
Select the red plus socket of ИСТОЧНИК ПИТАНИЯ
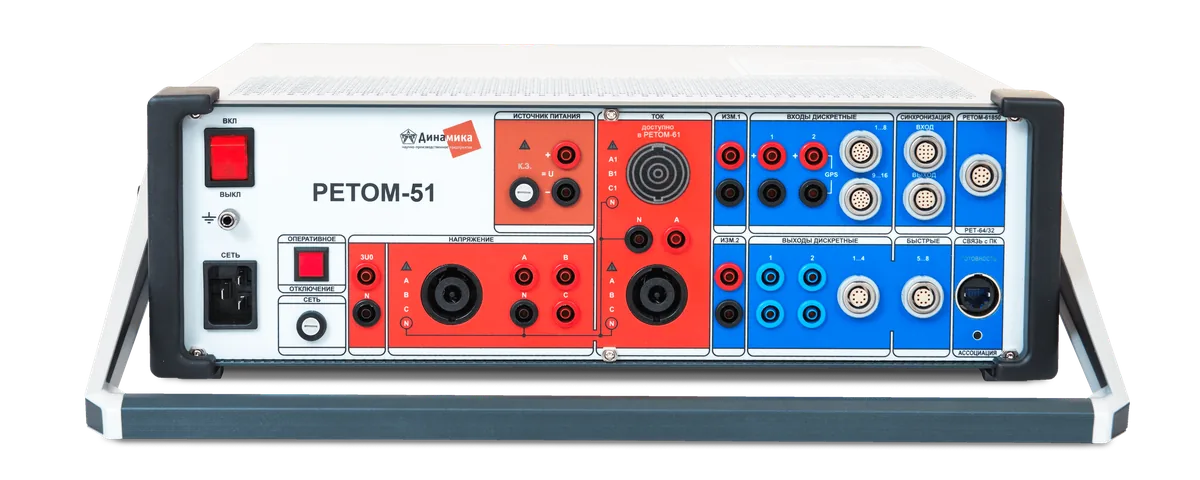tap(567, 153)
